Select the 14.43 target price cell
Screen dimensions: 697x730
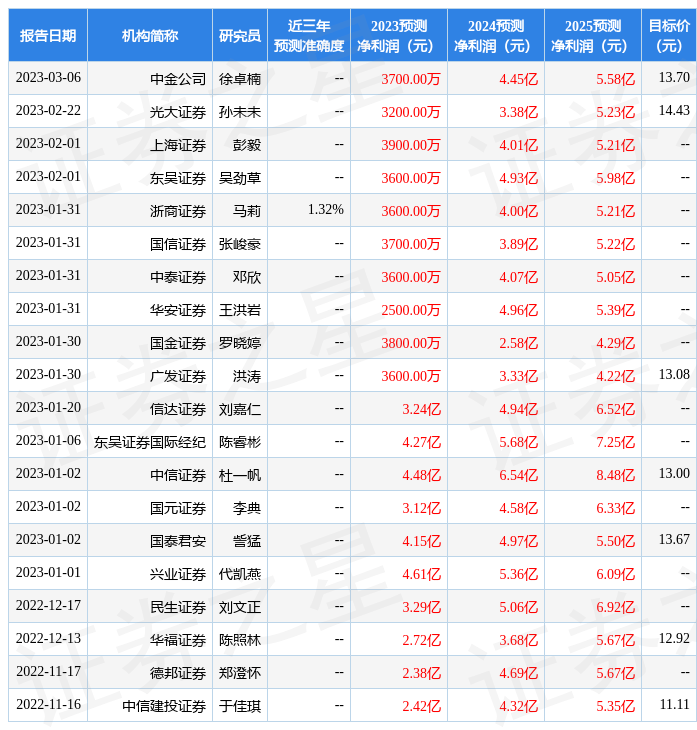(674, 111)
